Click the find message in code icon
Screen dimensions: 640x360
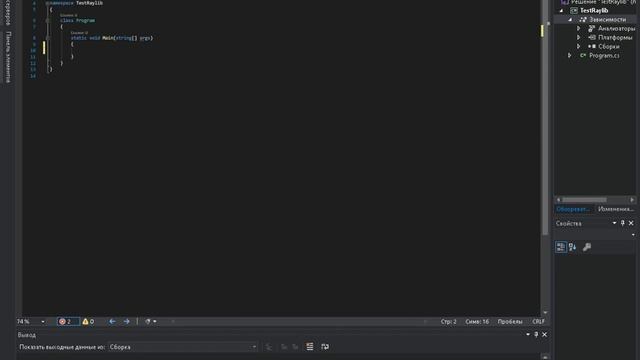(x=269, y=347)
